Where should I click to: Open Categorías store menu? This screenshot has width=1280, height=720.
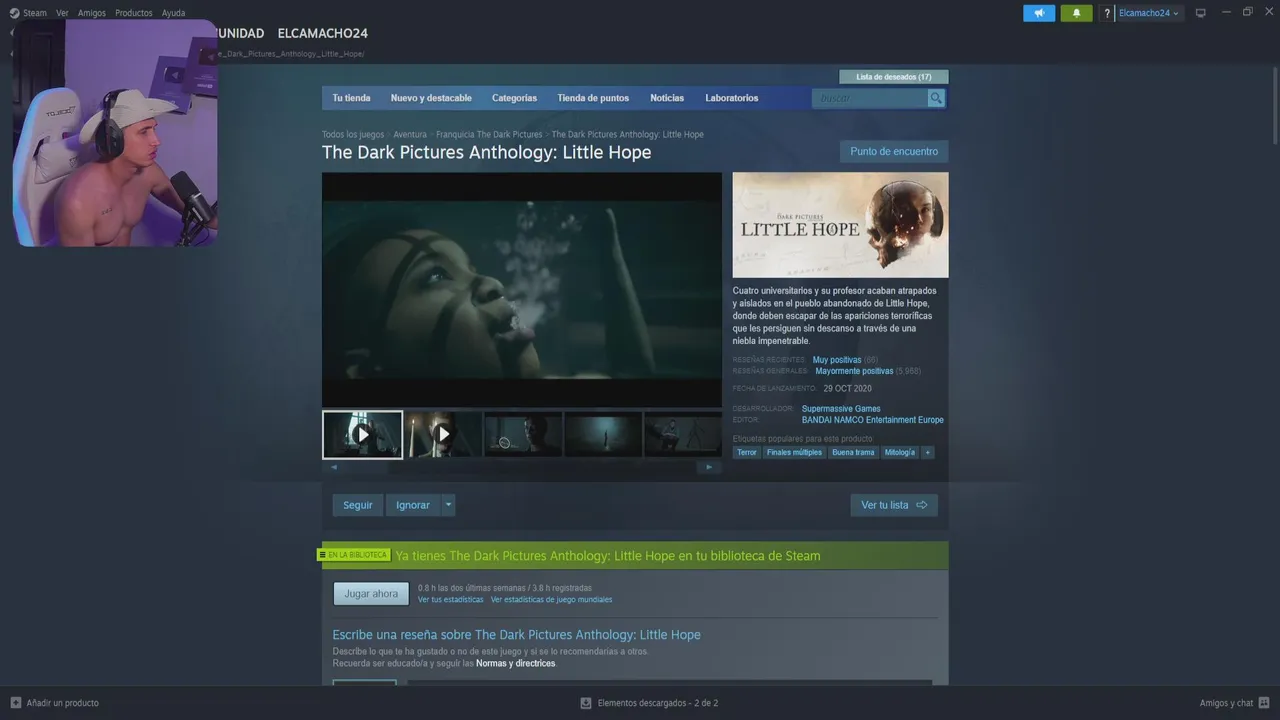coord(514,98)
